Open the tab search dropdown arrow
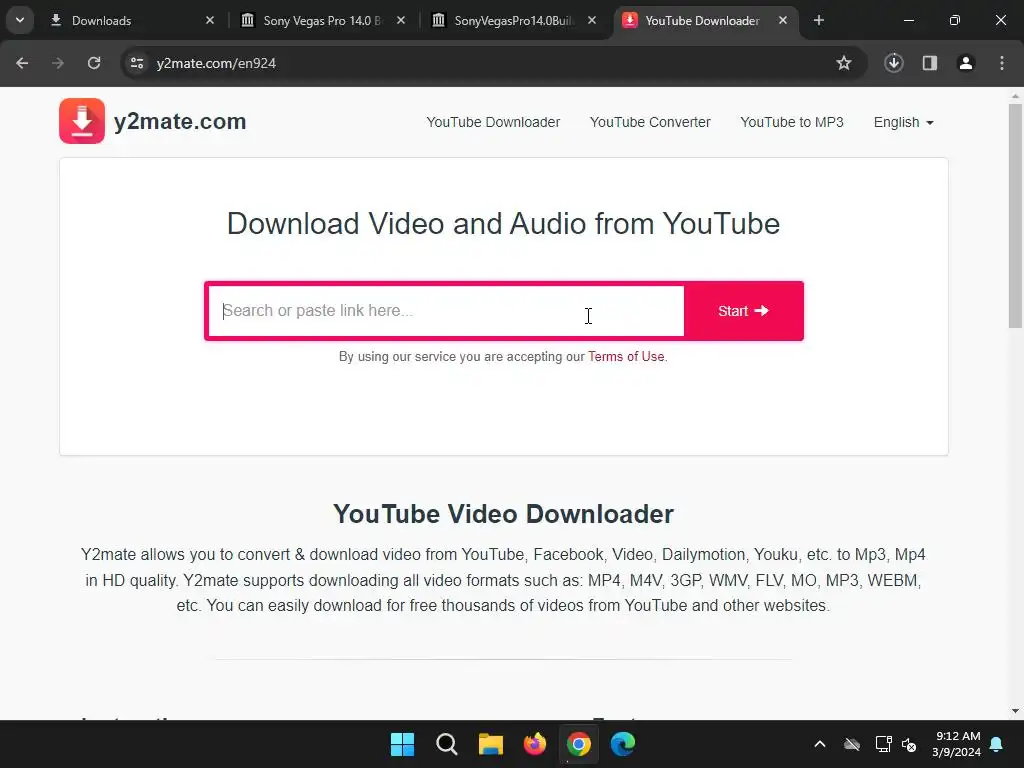Viewport: 1024px width, 768px height. 20,20
